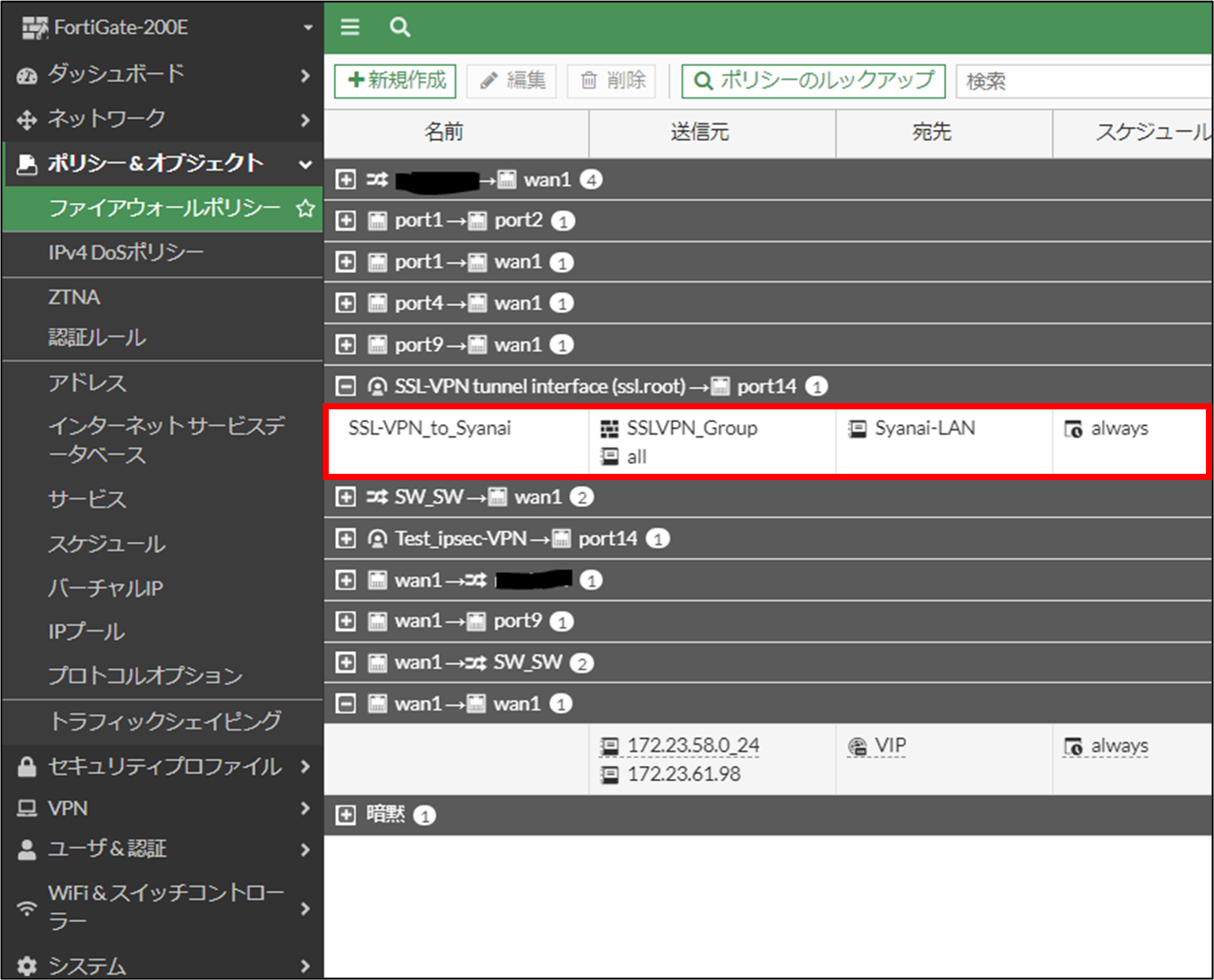Screen dimensions: 1214x980
Task: Click the 宛先 column header
Action: [x=932, y=132]
